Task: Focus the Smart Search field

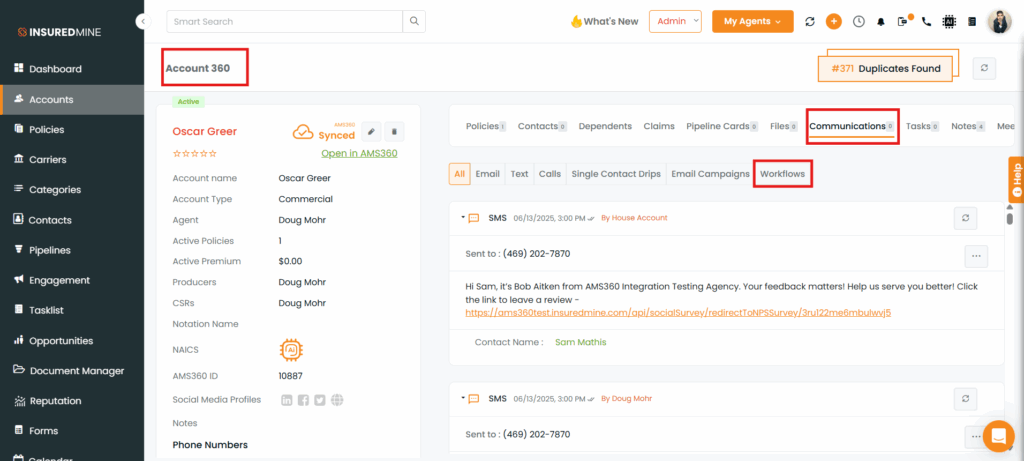Action: click(x=285, y=22)
